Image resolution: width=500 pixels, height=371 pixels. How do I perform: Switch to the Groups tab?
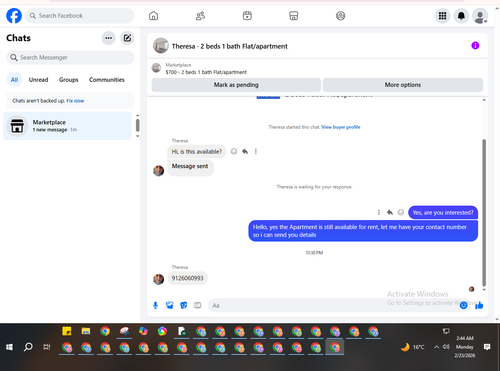point(68,80)
